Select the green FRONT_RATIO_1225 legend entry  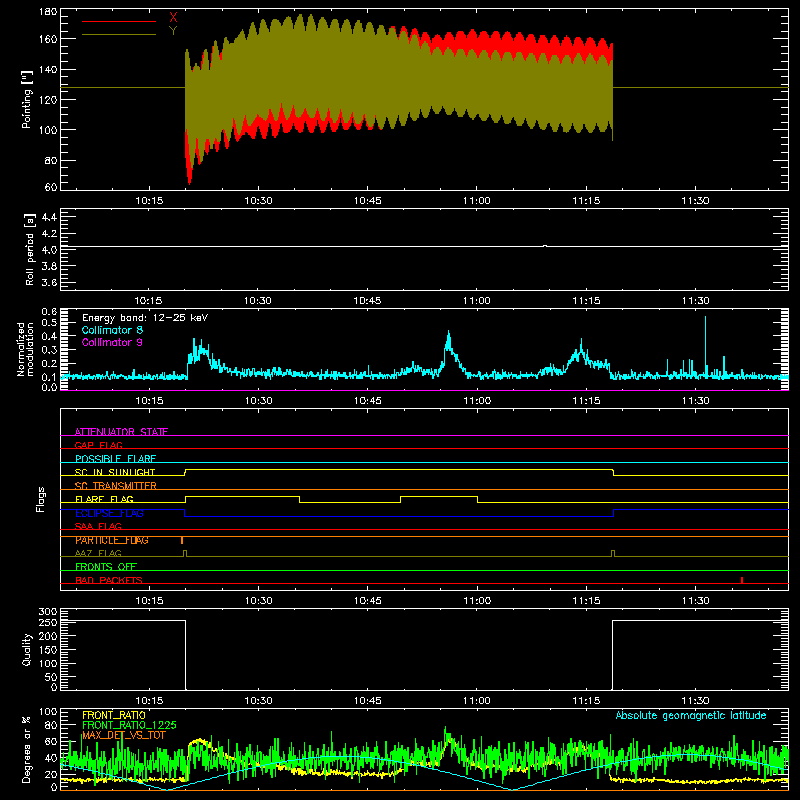(x=129, y=725)
